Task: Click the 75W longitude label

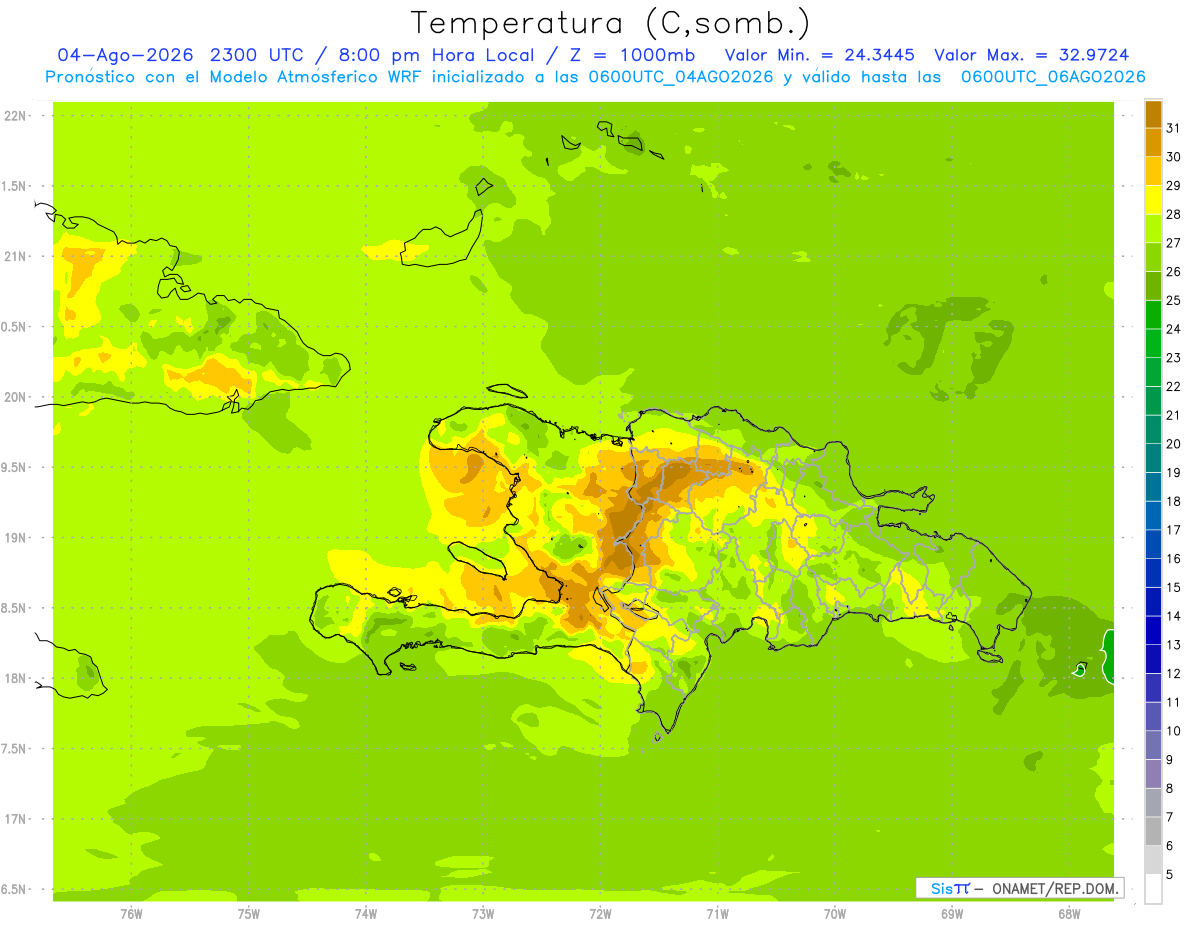Action: point(249,914)
